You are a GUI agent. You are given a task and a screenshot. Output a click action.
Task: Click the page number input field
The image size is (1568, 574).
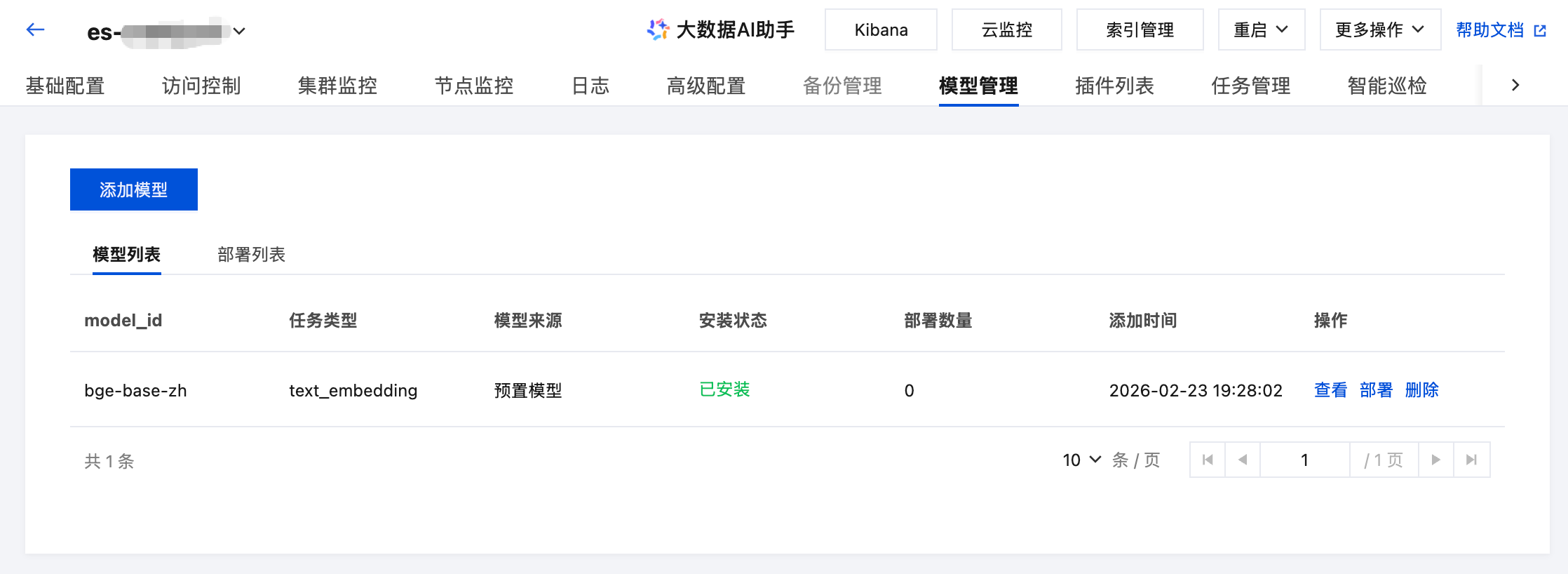(x=1304, y=460)
